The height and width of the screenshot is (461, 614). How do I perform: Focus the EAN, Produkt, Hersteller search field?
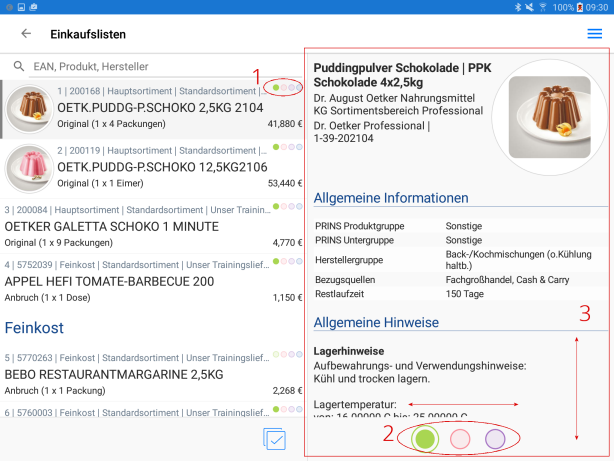pos(166,66)
